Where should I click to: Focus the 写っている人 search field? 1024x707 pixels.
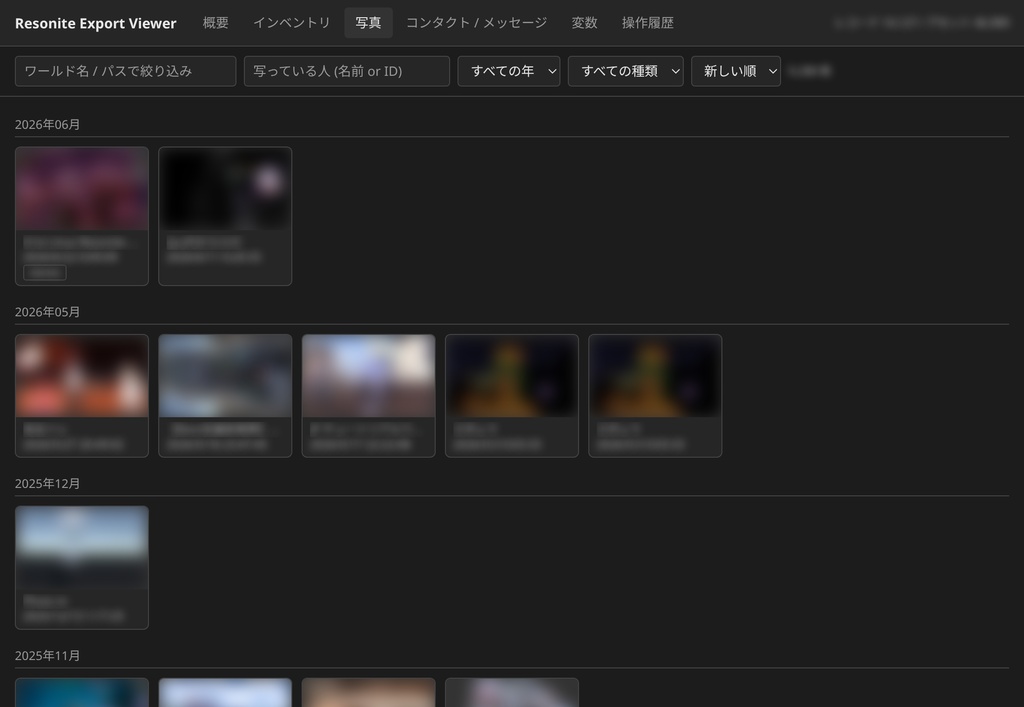tap(347, 71)
